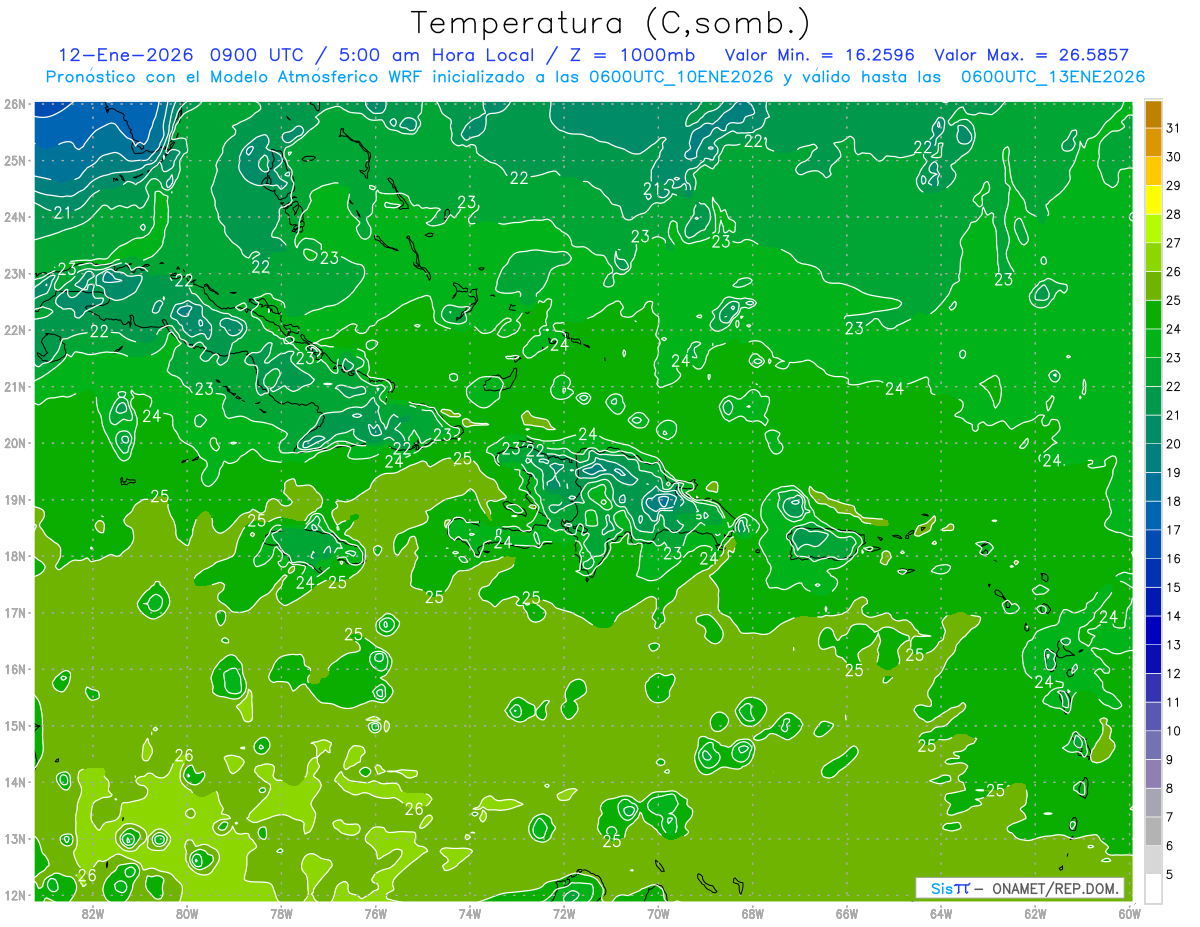Image resolution: width=1200 pixels, height=927 pixels.
Task: Click the "Temperatura (C,somb.)" chart title
Action: (611, 24)
